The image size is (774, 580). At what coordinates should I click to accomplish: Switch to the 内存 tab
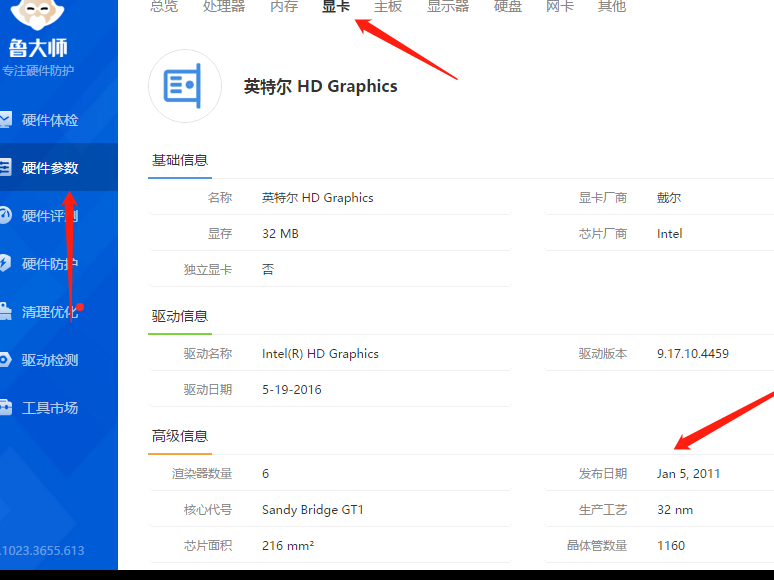(x=284, y=6)
